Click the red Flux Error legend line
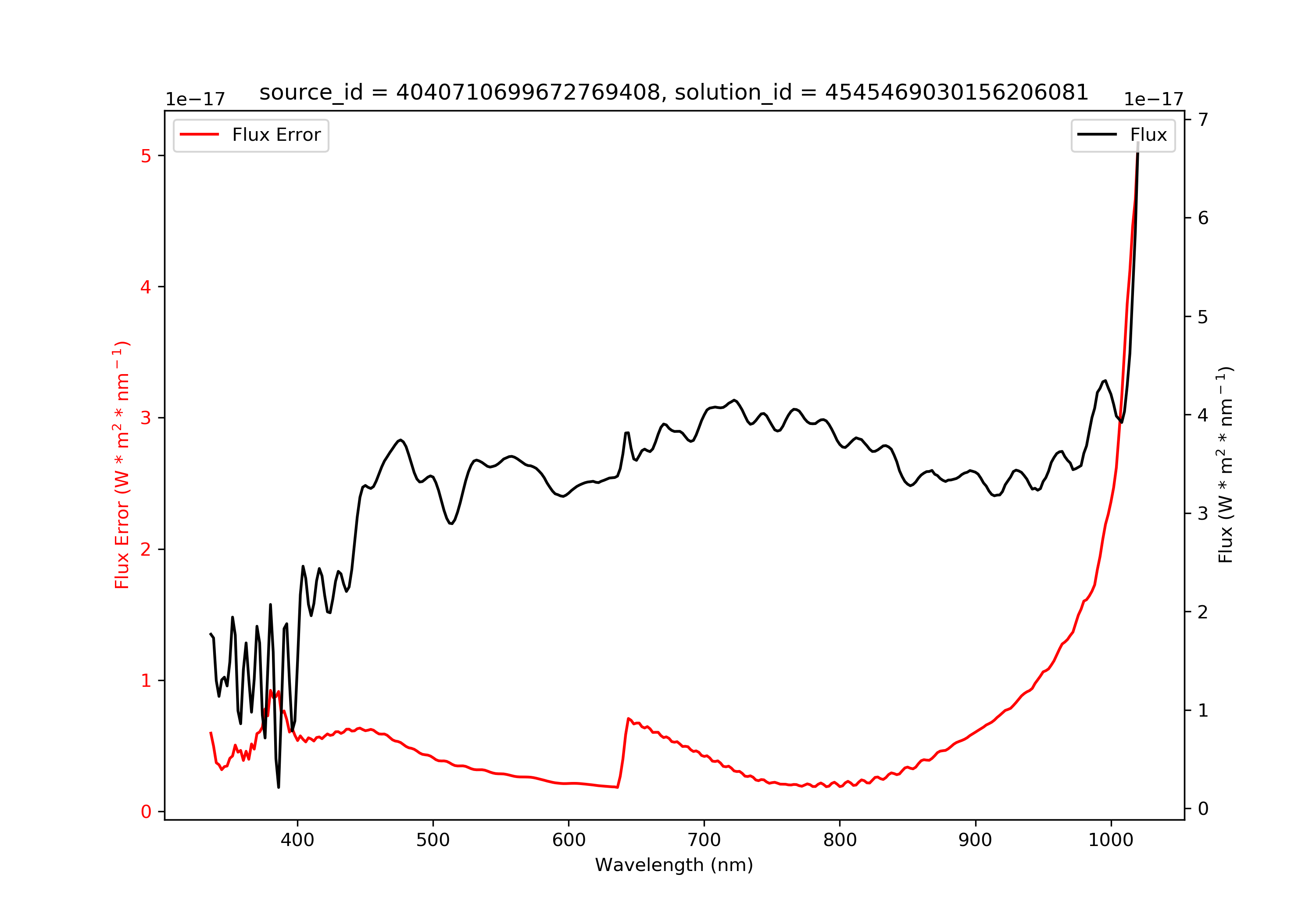This screenshot has height=921, width=1316. pyautogui.click(x=200, y=135)
